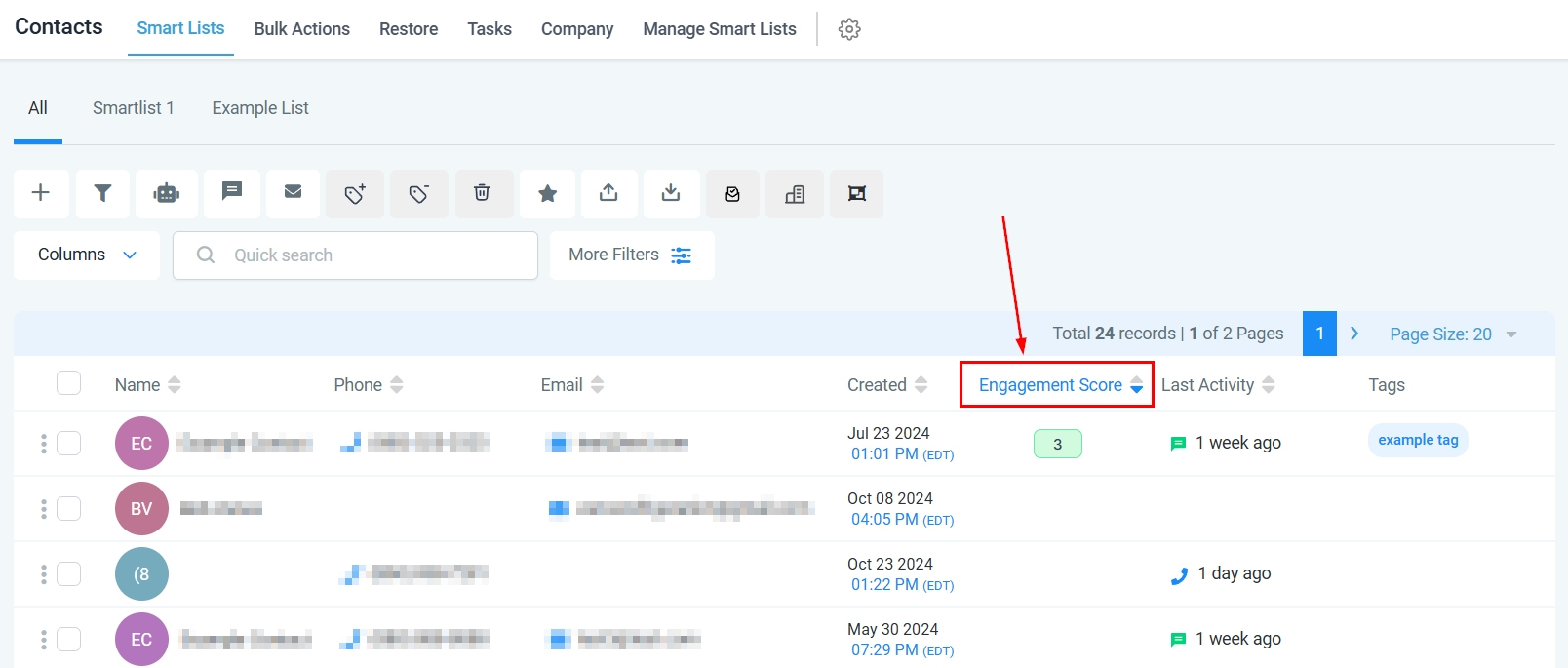Click the send SMS chat icon
This screenshot has height=668, width=1568.
[x=231, y=192]
